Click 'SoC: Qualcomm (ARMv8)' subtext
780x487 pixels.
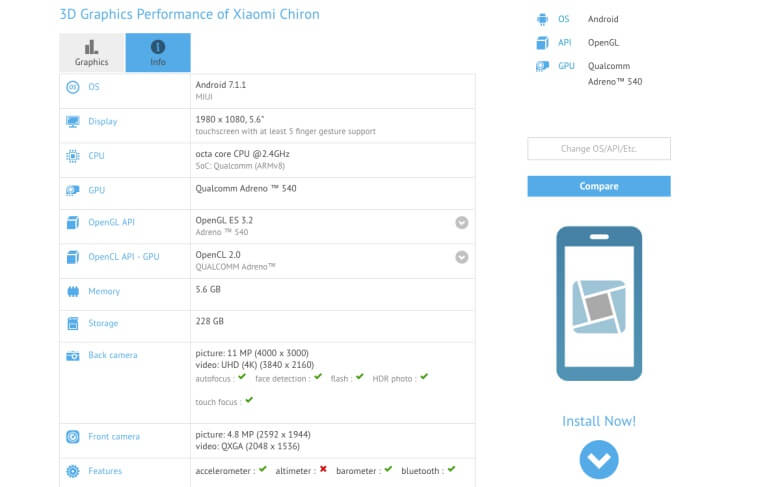240,166
